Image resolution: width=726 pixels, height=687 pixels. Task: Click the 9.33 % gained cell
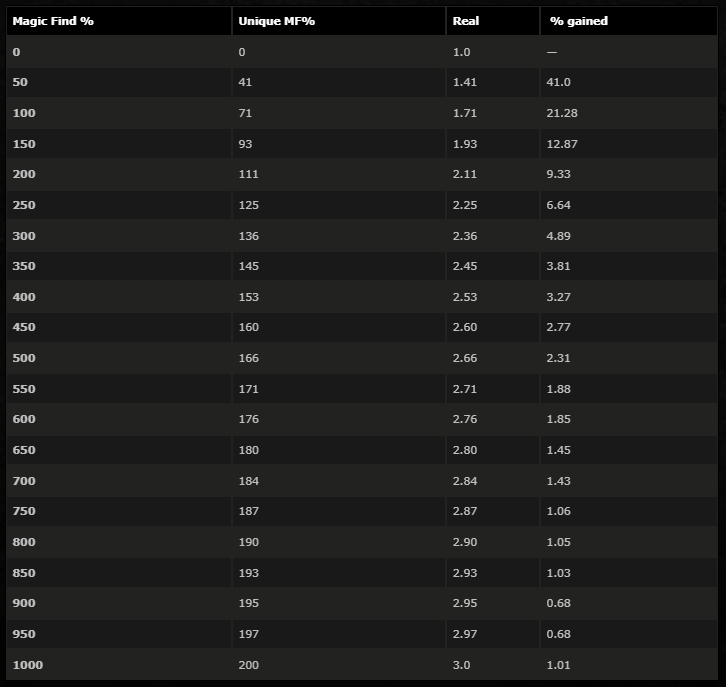click(x=561, y=174)
